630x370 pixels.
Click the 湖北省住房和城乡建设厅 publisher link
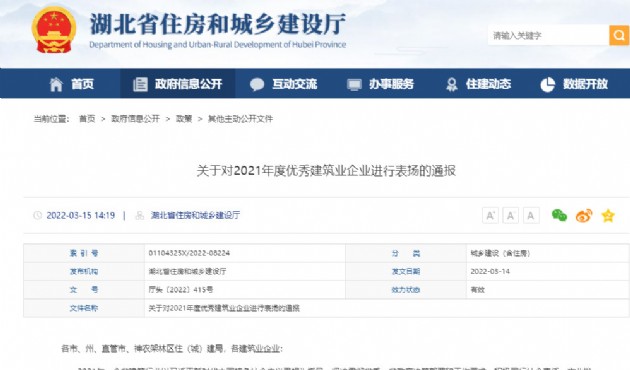[x=195, y=215]
